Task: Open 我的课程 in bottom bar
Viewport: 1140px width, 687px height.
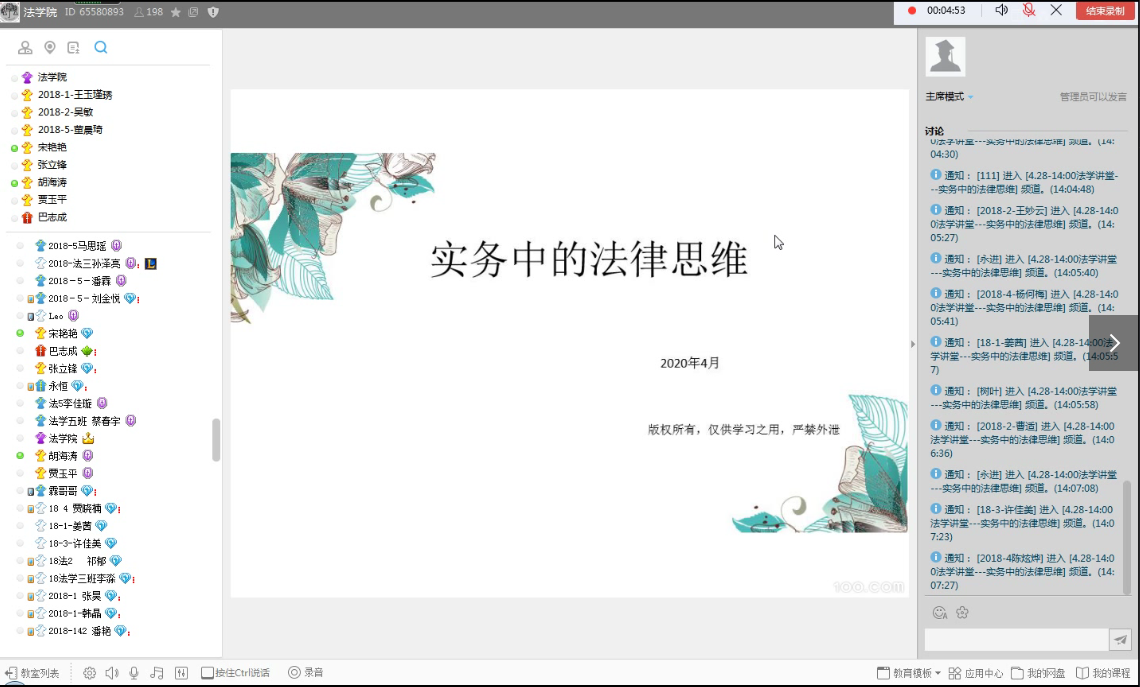Action: click(1103, 673)
